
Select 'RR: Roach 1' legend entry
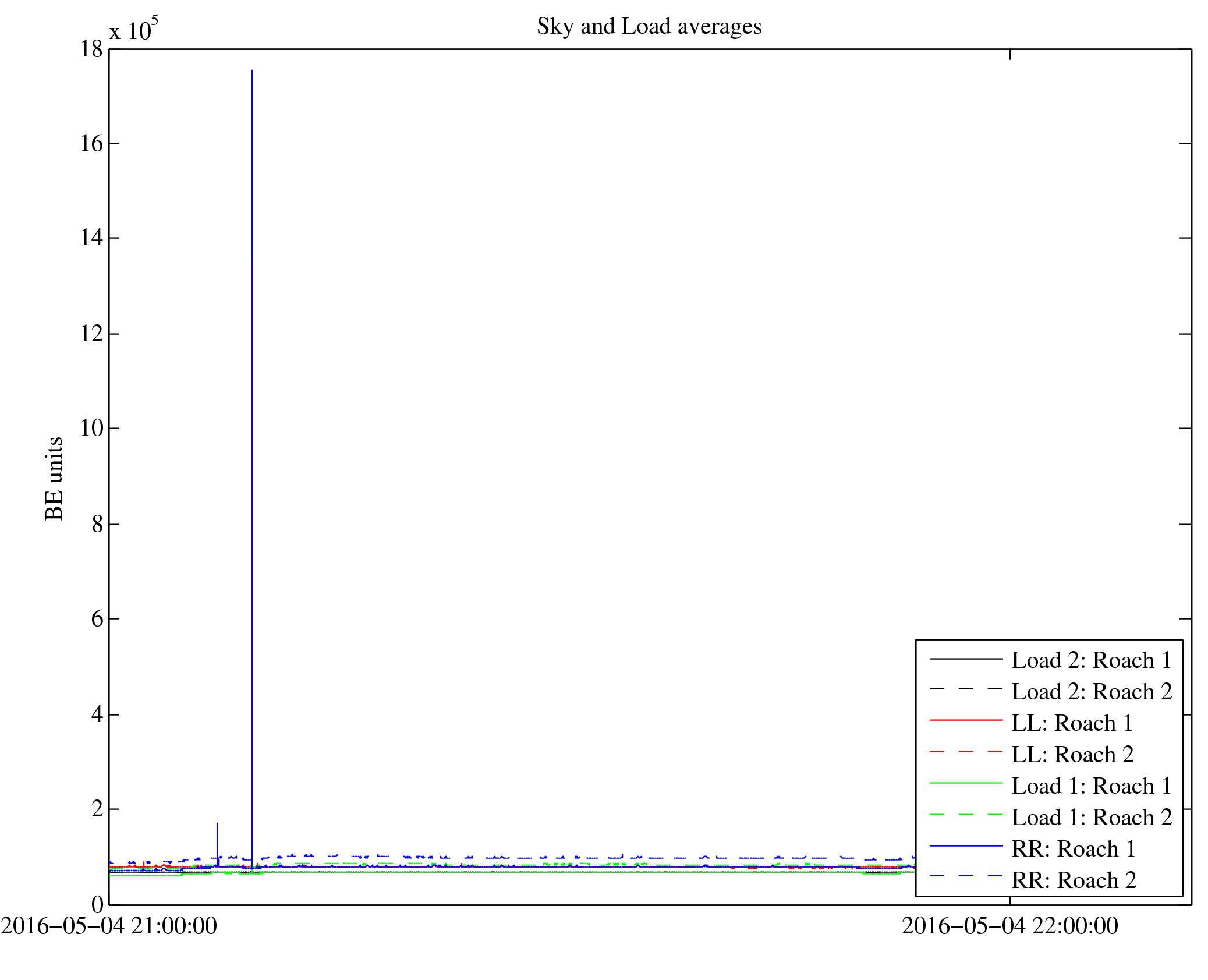(1073, 849)
